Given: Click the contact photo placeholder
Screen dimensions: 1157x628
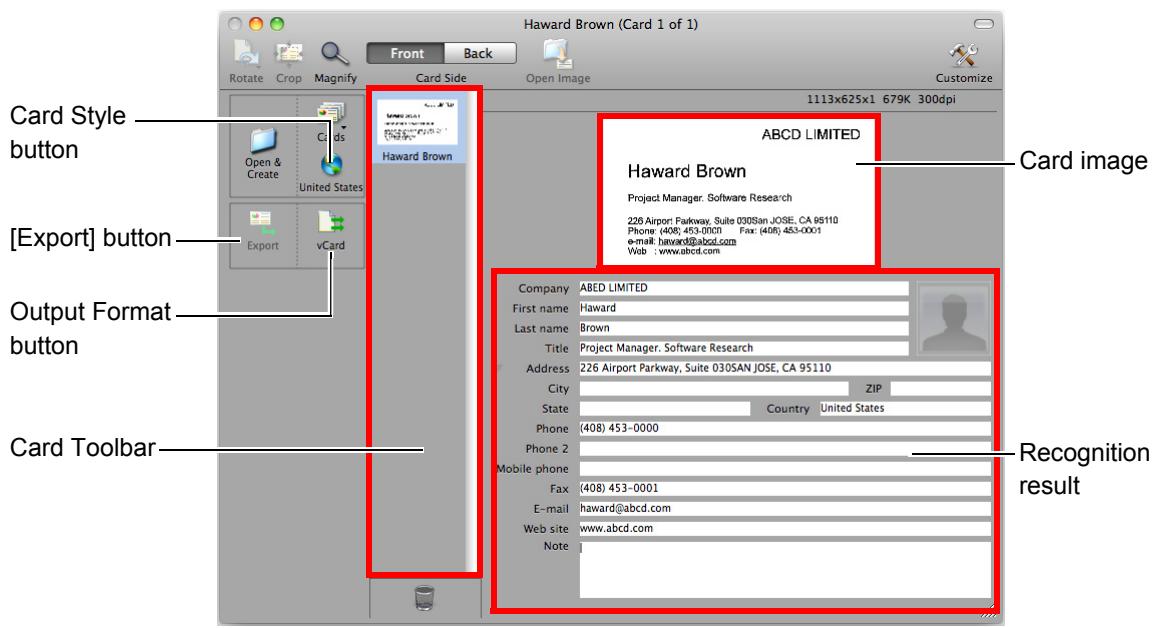Looking at the screenshot, I should pyautogui.click(x=953, y=318).
